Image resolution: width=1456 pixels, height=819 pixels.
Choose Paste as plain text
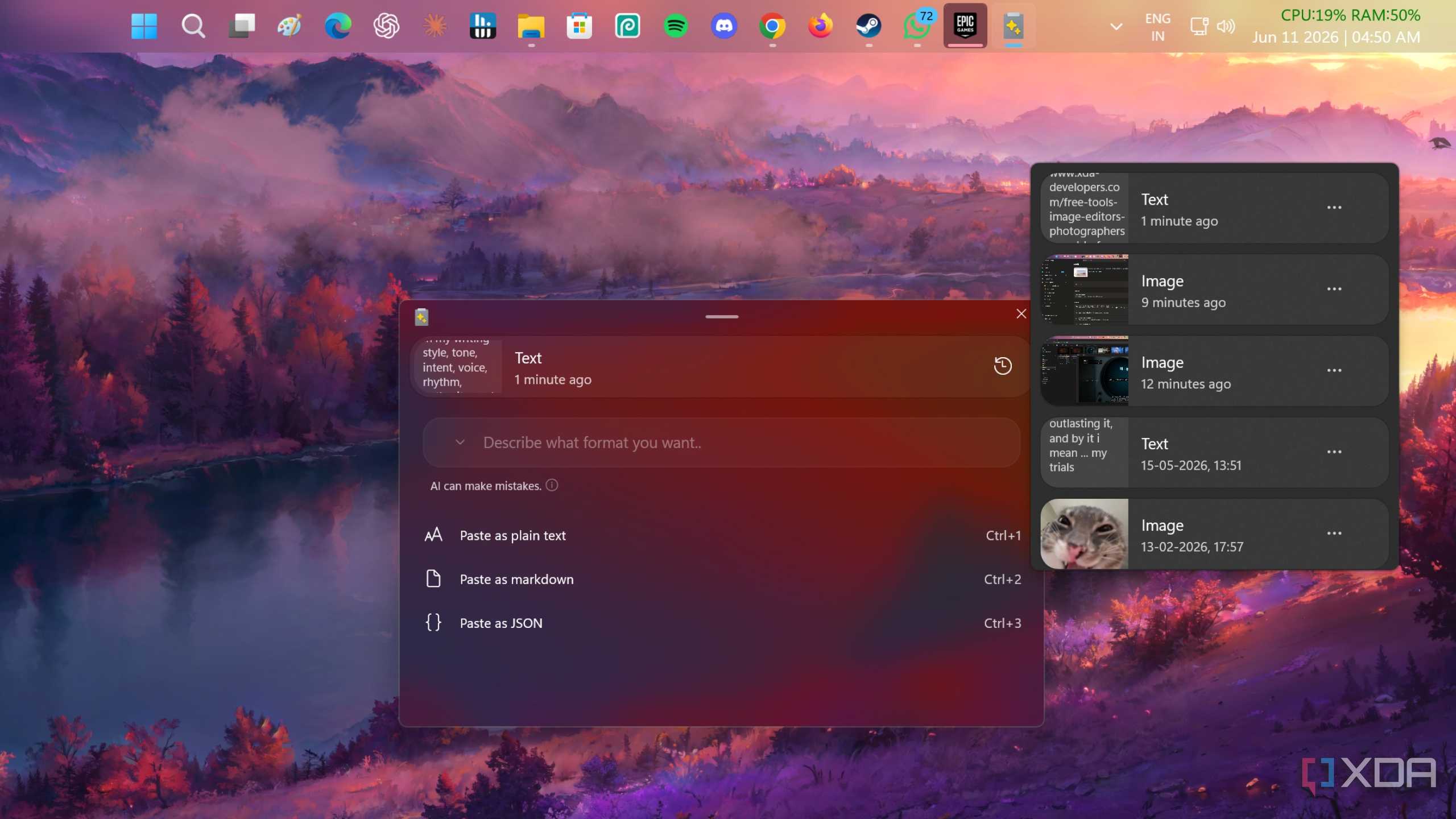721,535
